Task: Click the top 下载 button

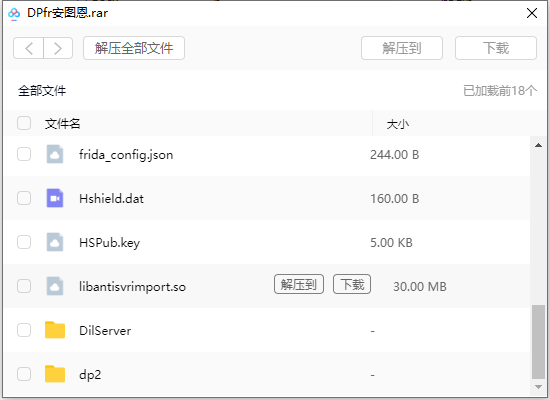Action: (496, 48)
